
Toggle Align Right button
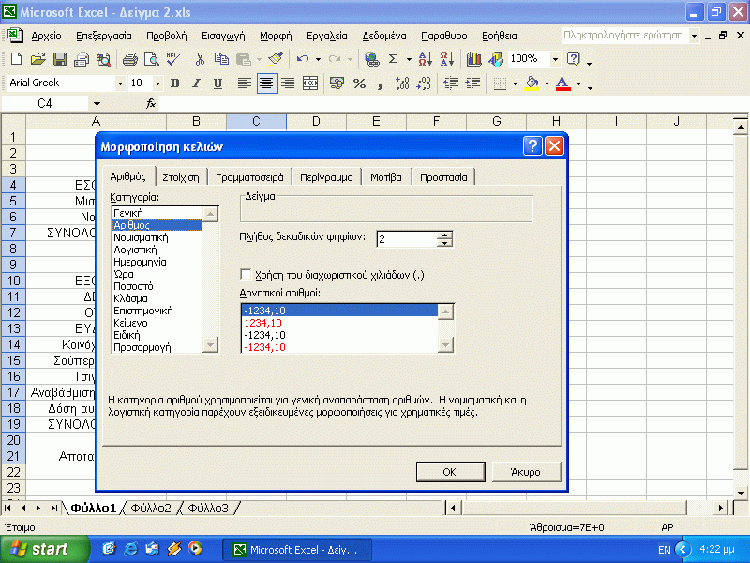click(x=287, y=84)
